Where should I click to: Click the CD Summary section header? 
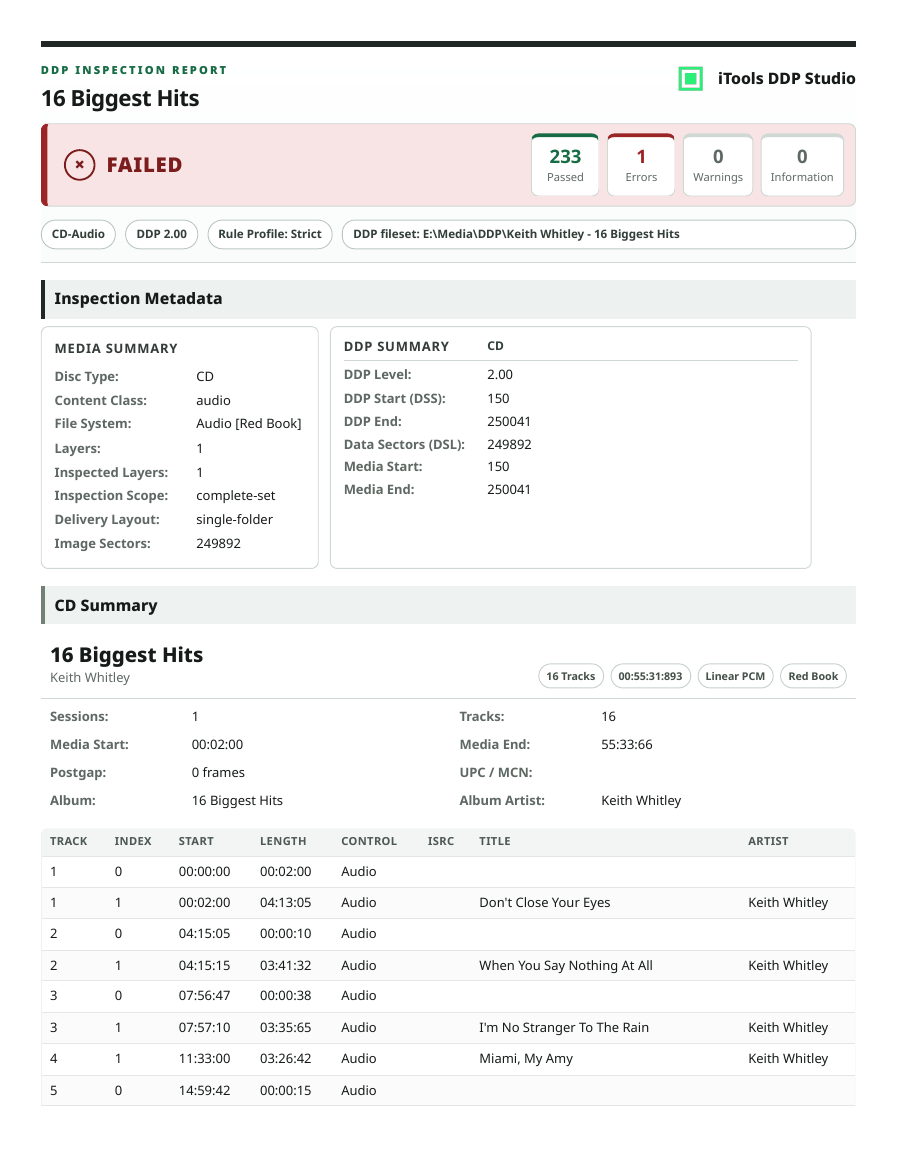[x=448, y=606]
